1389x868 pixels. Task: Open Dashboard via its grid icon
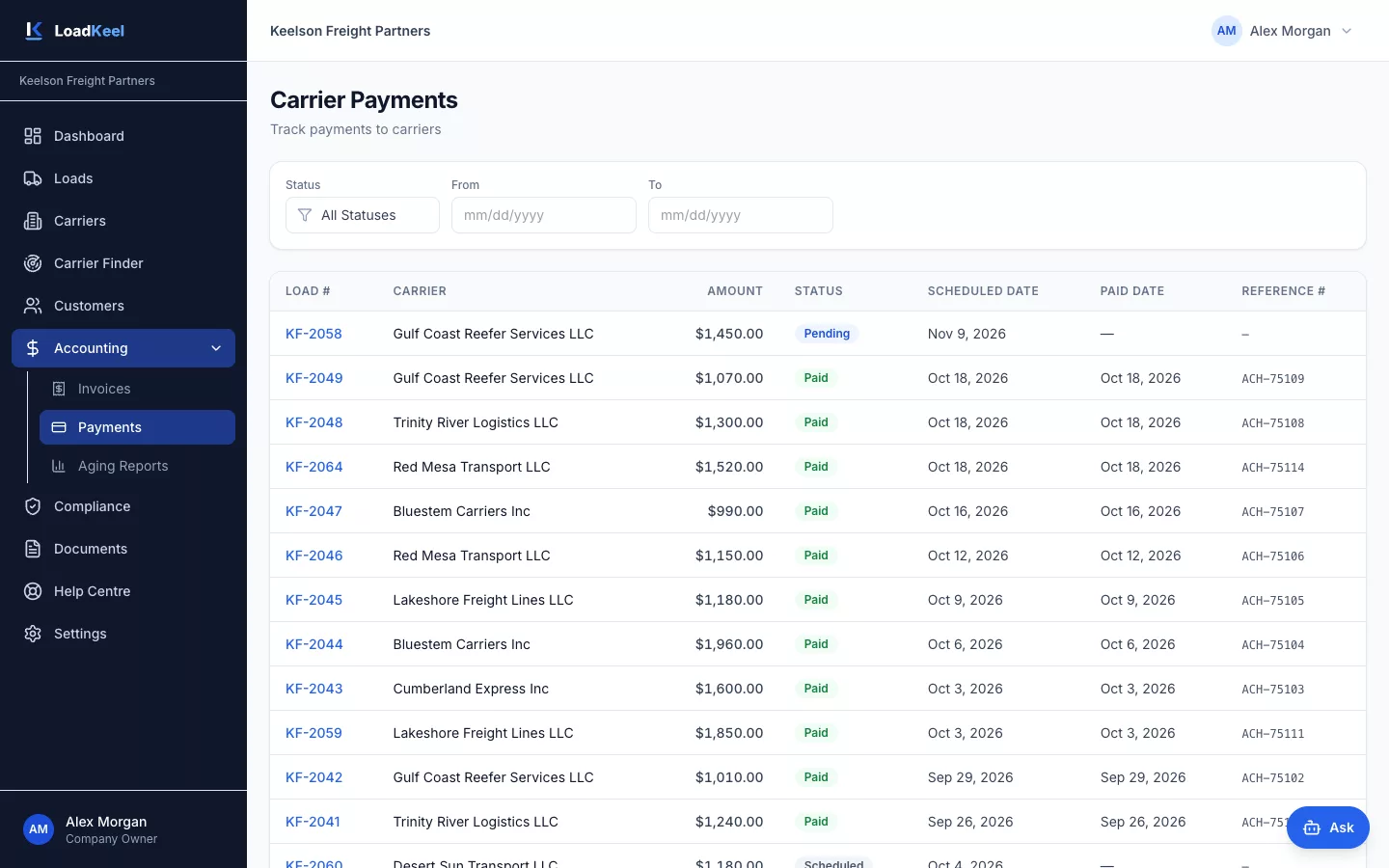coord(33,136)
